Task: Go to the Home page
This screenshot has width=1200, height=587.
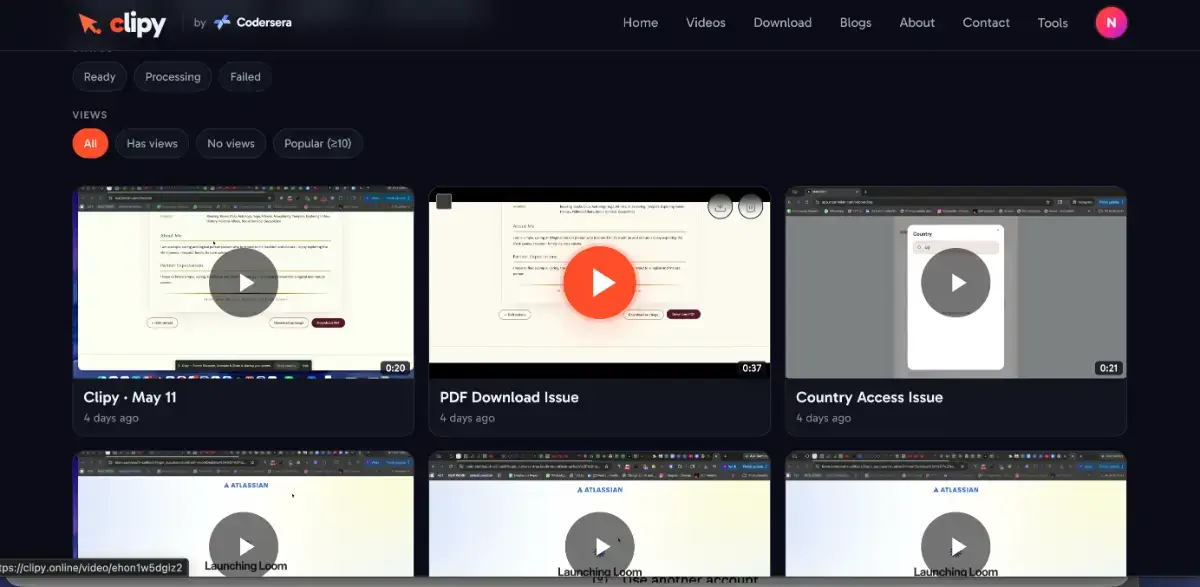Action: tap(640, 23)
